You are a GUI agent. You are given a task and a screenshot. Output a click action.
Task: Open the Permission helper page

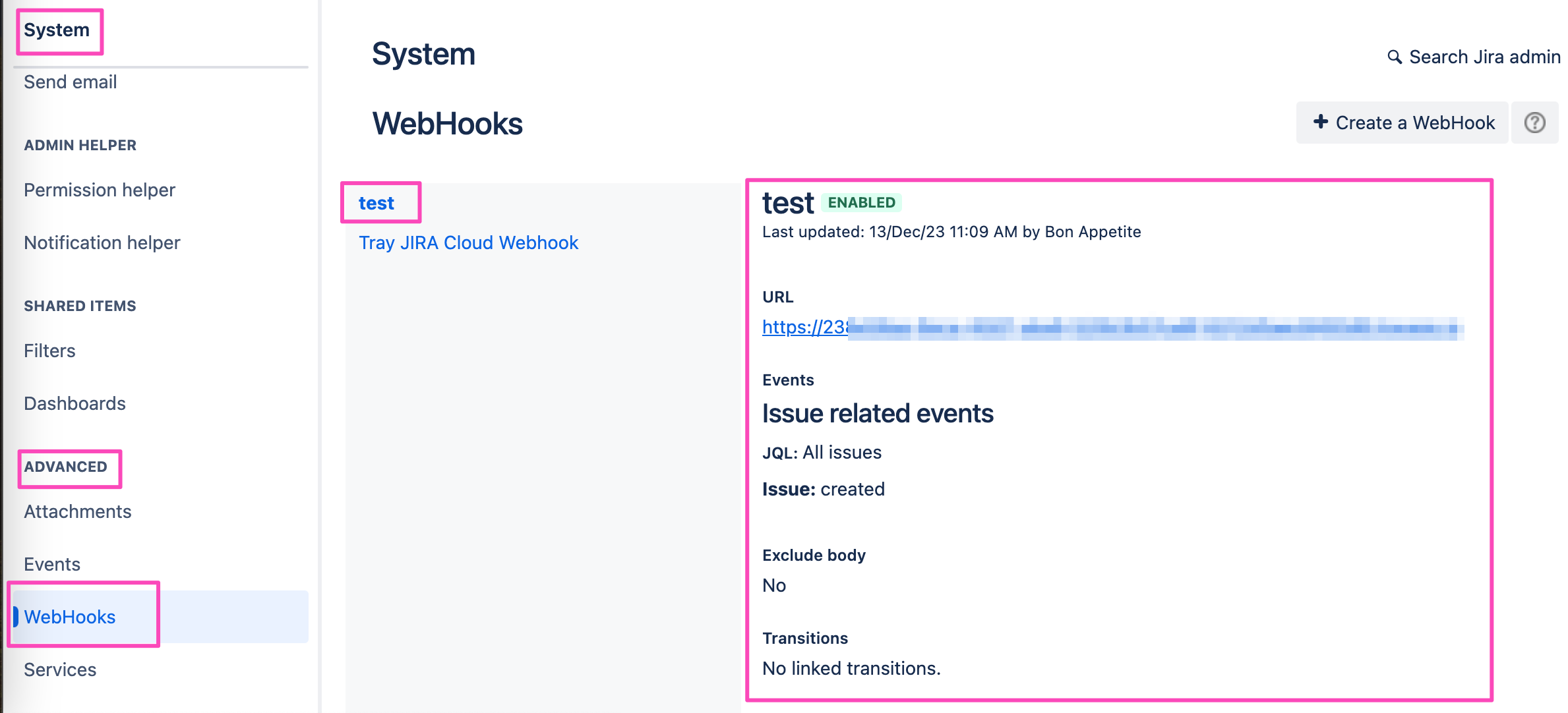(x=99, y=190)
